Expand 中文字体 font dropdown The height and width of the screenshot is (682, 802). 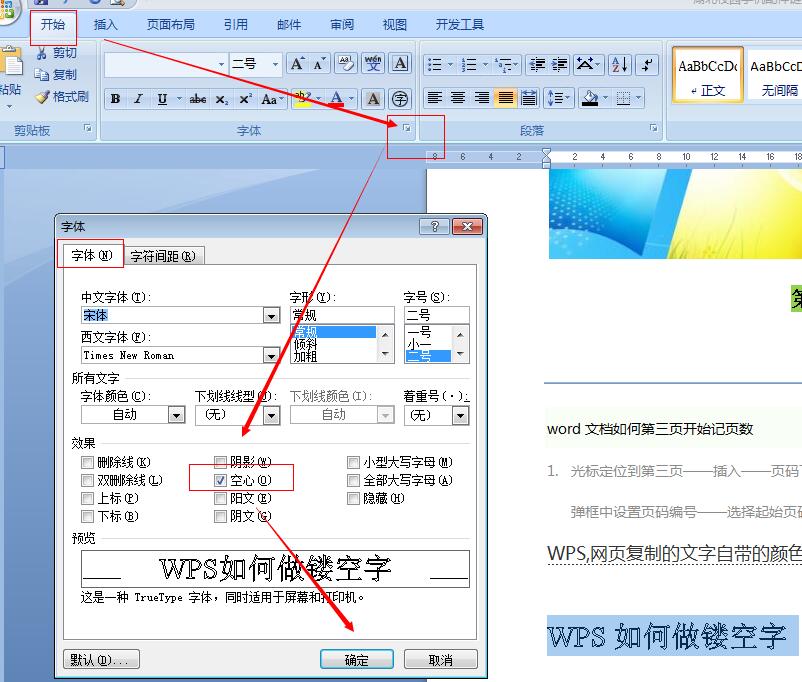tap(271, 315)
